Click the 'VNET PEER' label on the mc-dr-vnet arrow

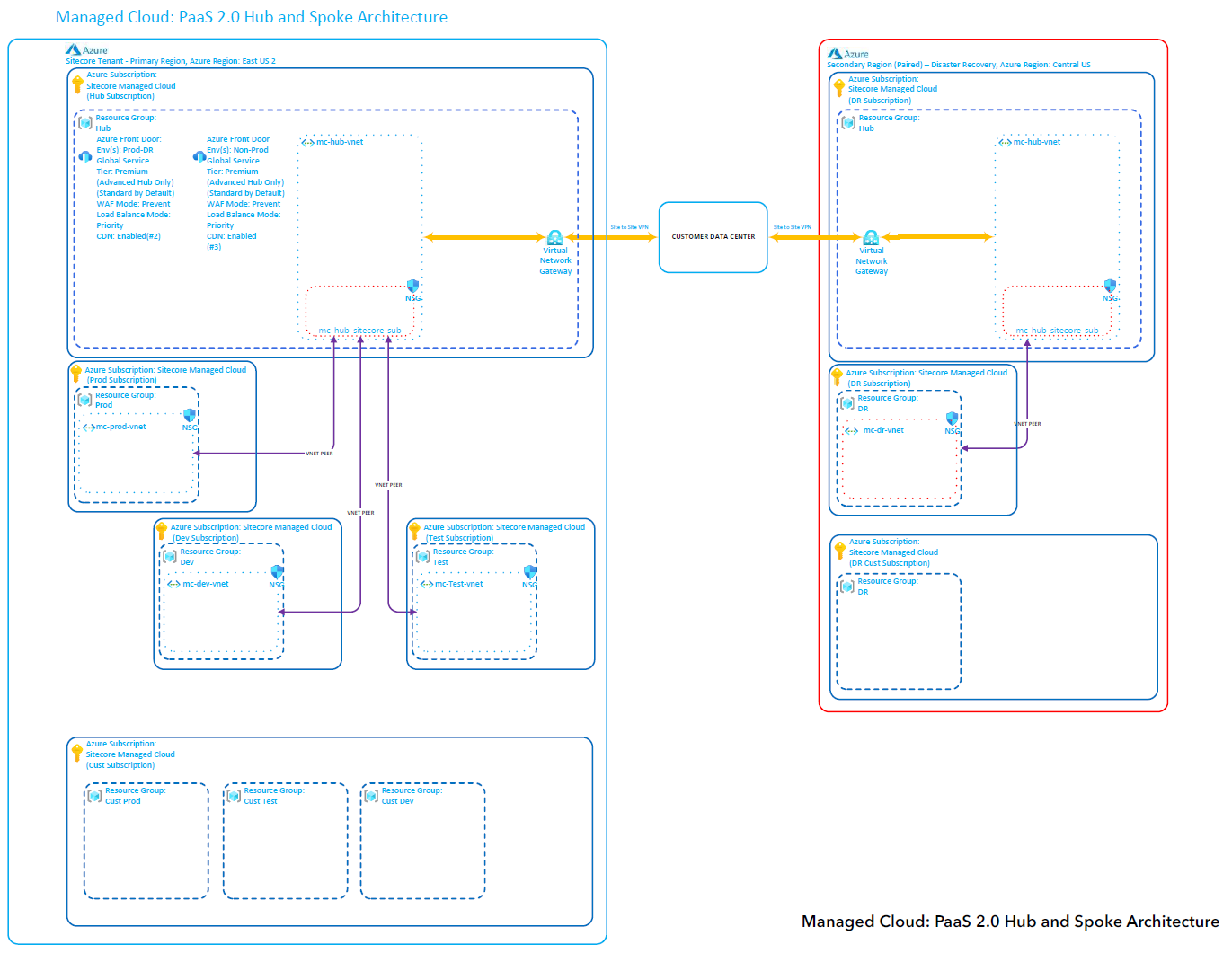(1027, 424)
